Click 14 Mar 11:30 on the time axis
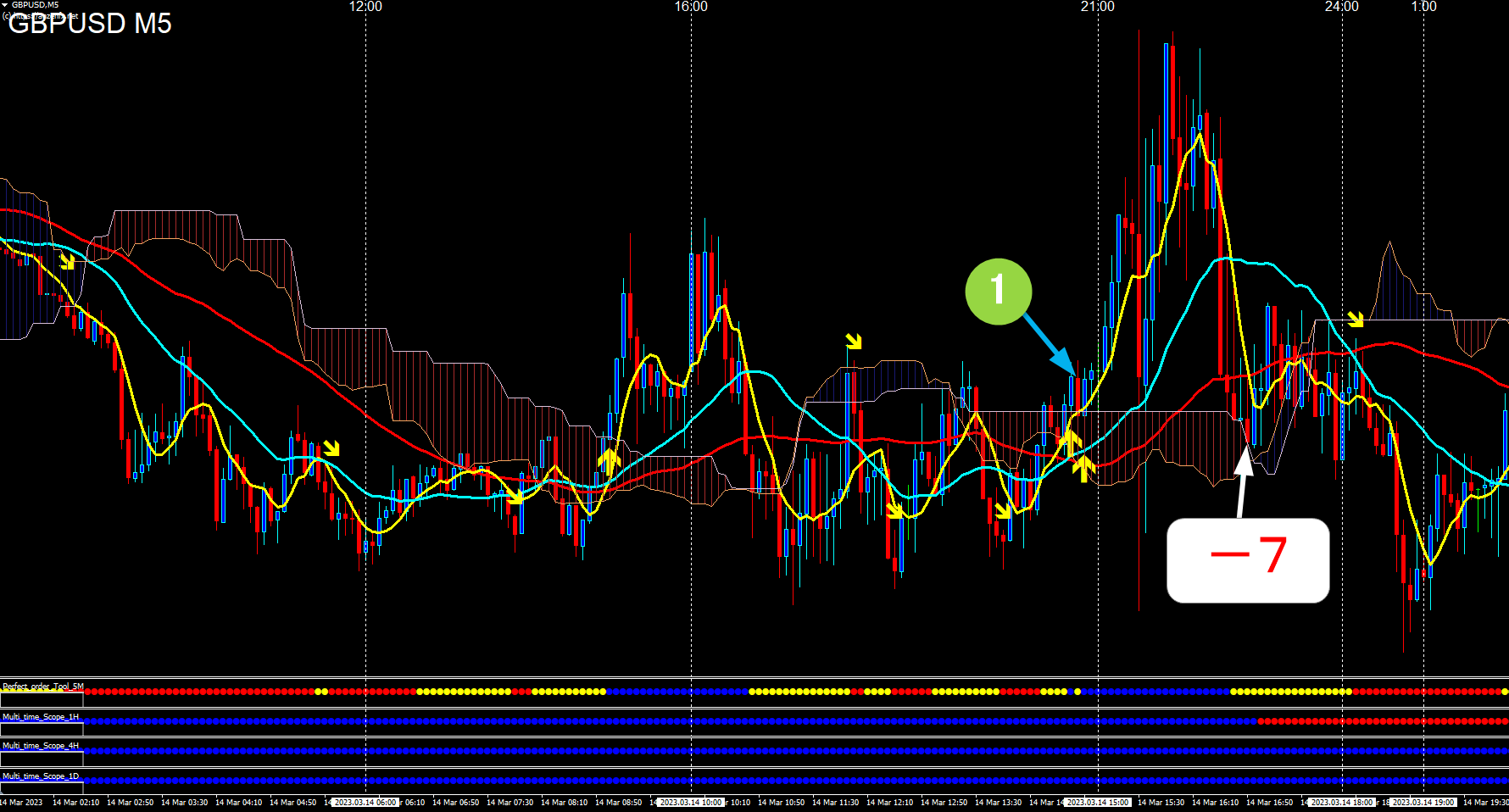 click(835, 803)
